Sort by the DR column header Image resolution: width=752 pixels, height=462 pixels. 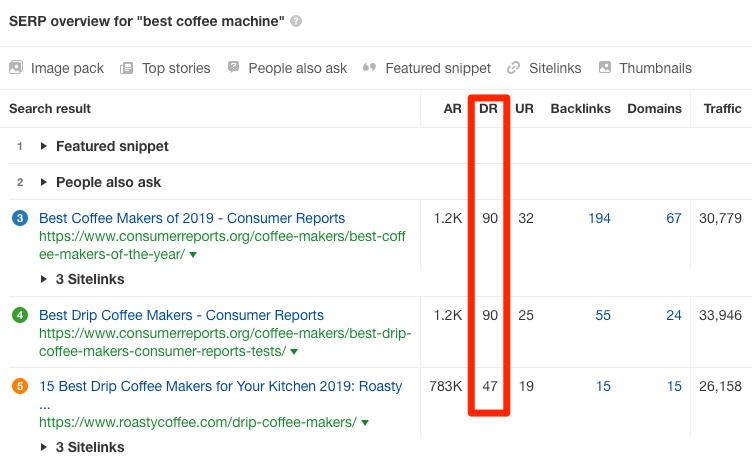tap(489, 108)
